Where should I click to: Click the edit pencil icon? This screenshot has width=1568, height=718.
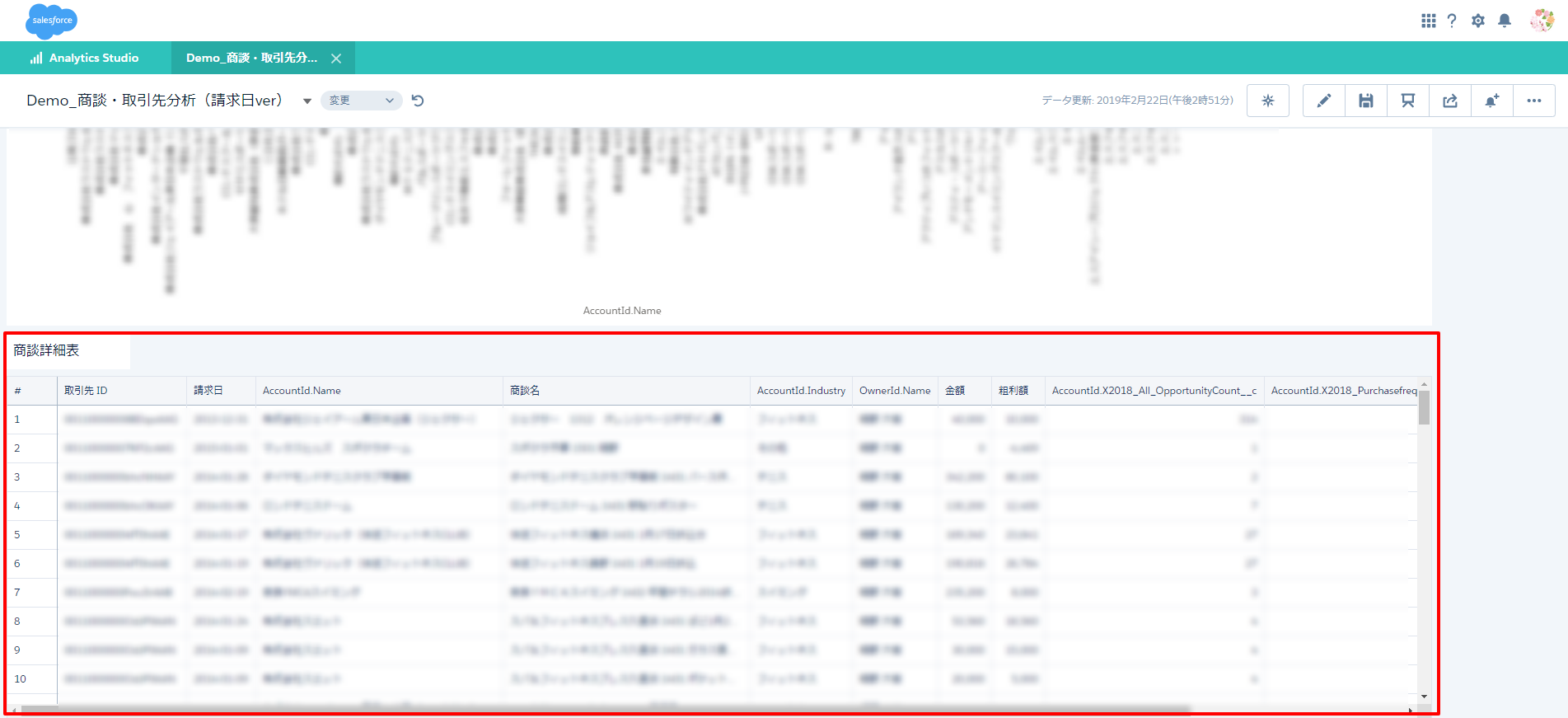pyautogui.click(x=1323, y=101)
